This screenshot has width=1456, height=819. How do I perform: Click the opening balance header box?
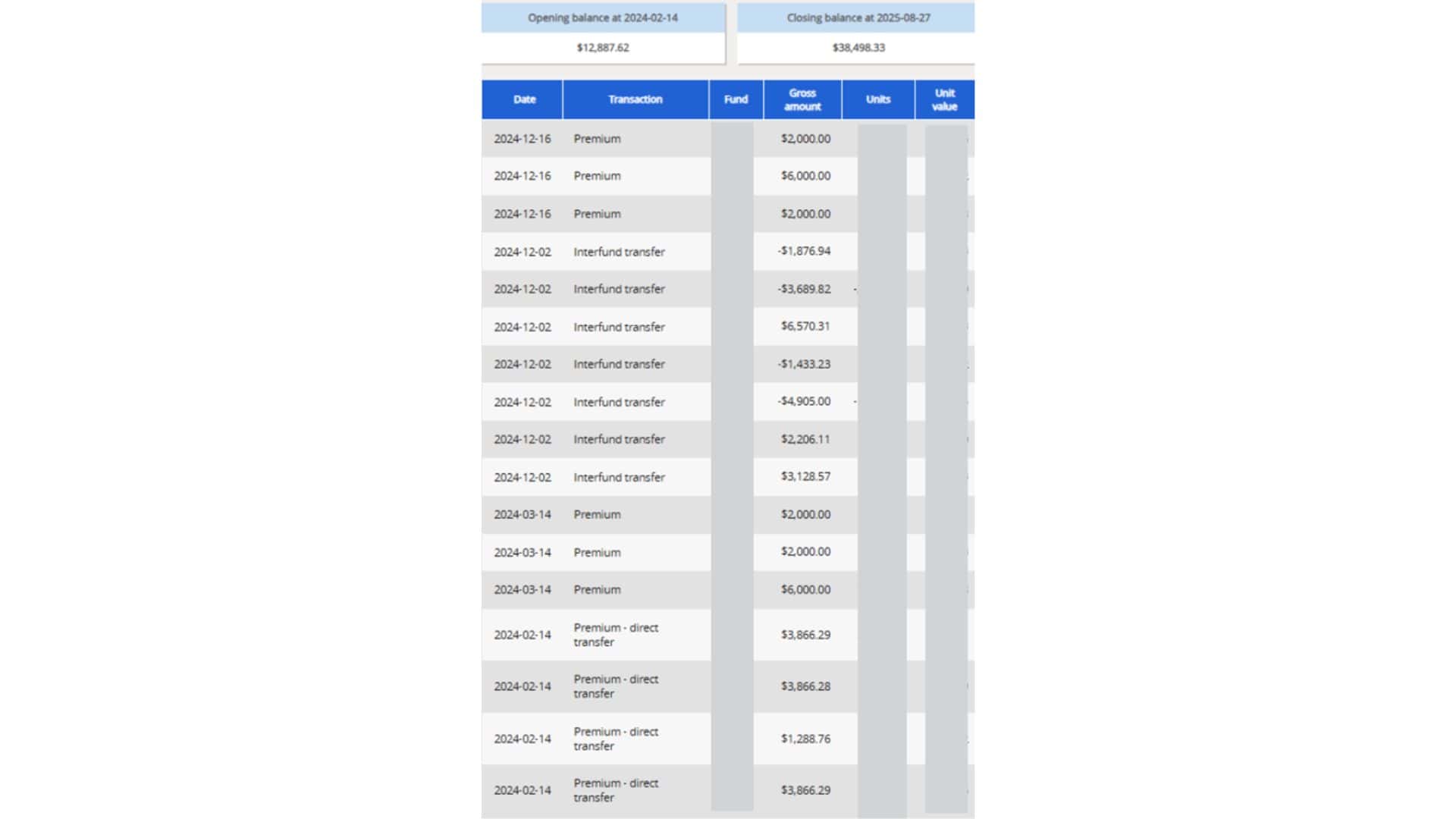tap(603, 17)
